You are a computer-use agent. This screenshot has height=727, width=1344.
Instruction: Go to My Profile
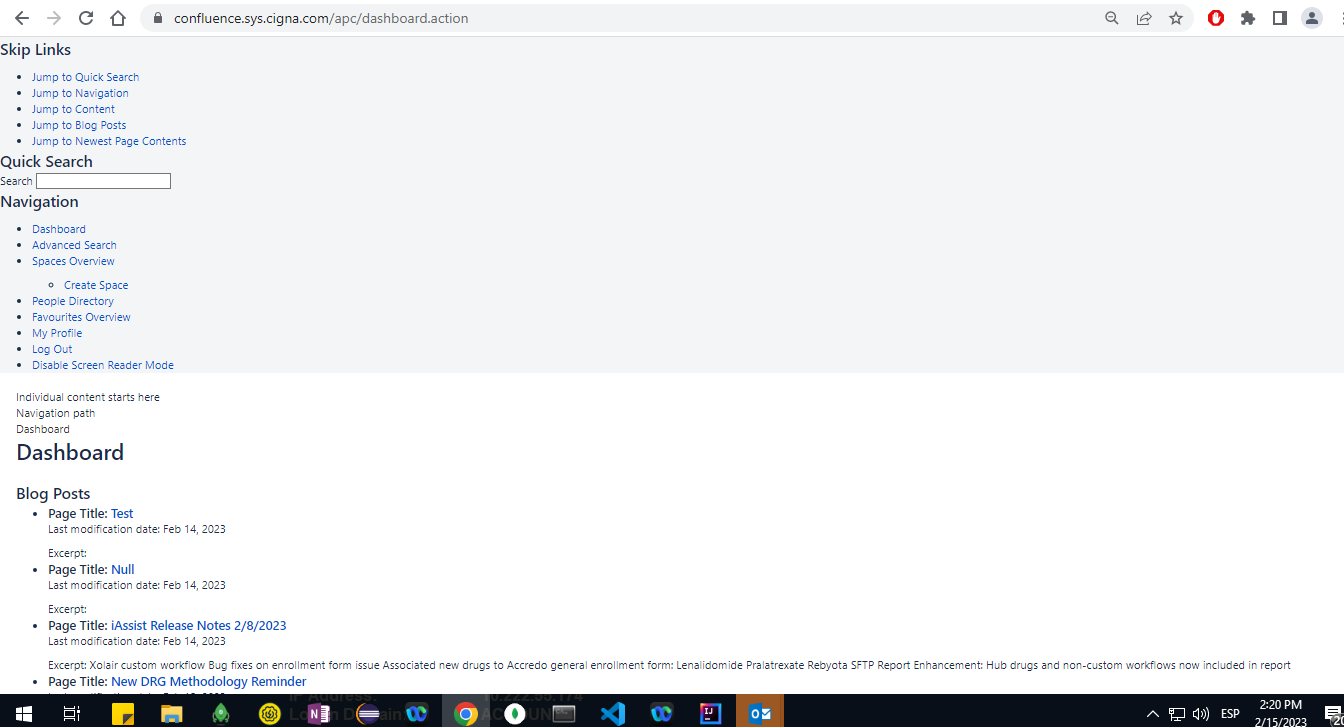pyautogui.click(x=57, y=333)
